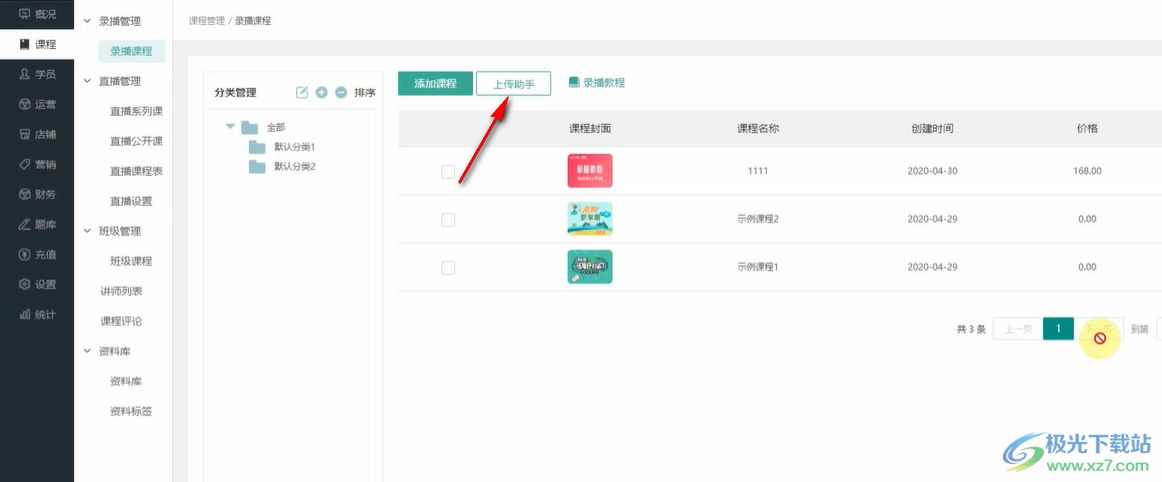Click the add category plus icon
The image size is (1162, 482).
coord(322,93)
